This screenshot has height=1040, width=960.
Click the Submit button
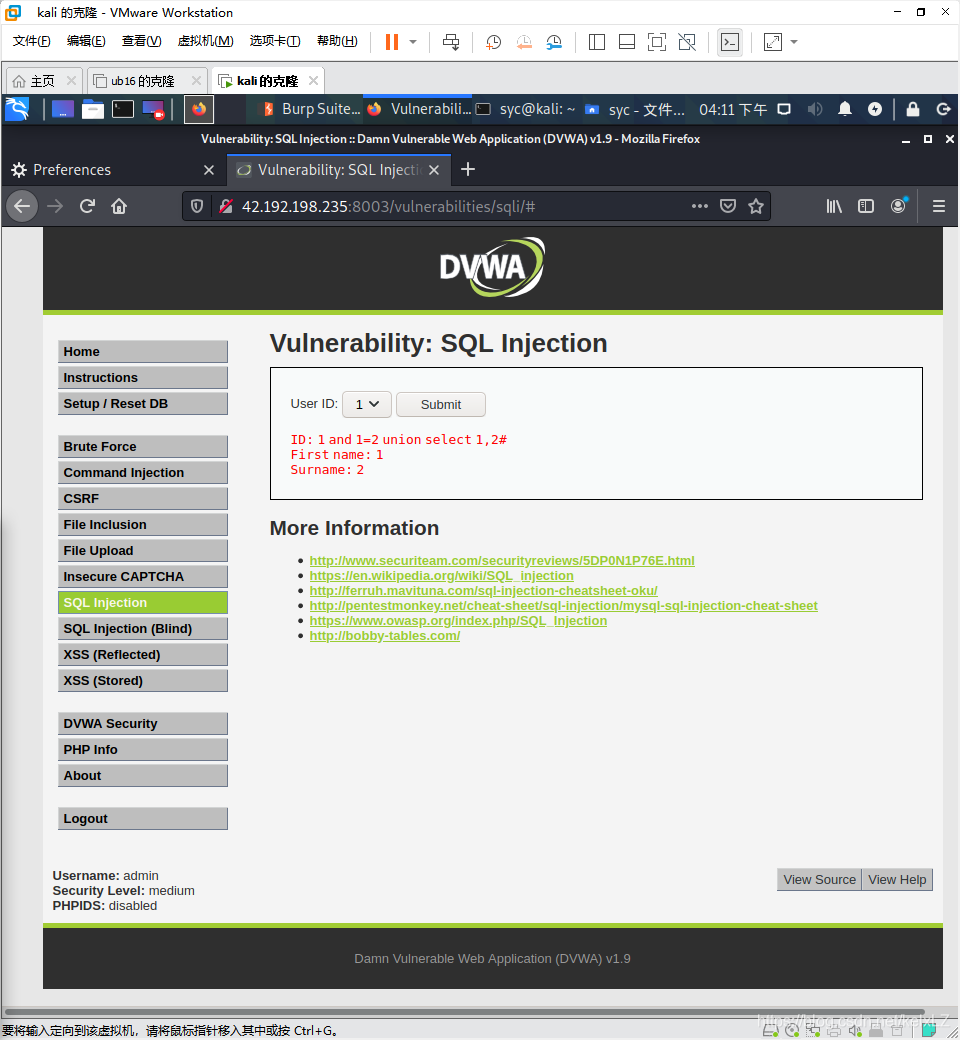(441, 405)
